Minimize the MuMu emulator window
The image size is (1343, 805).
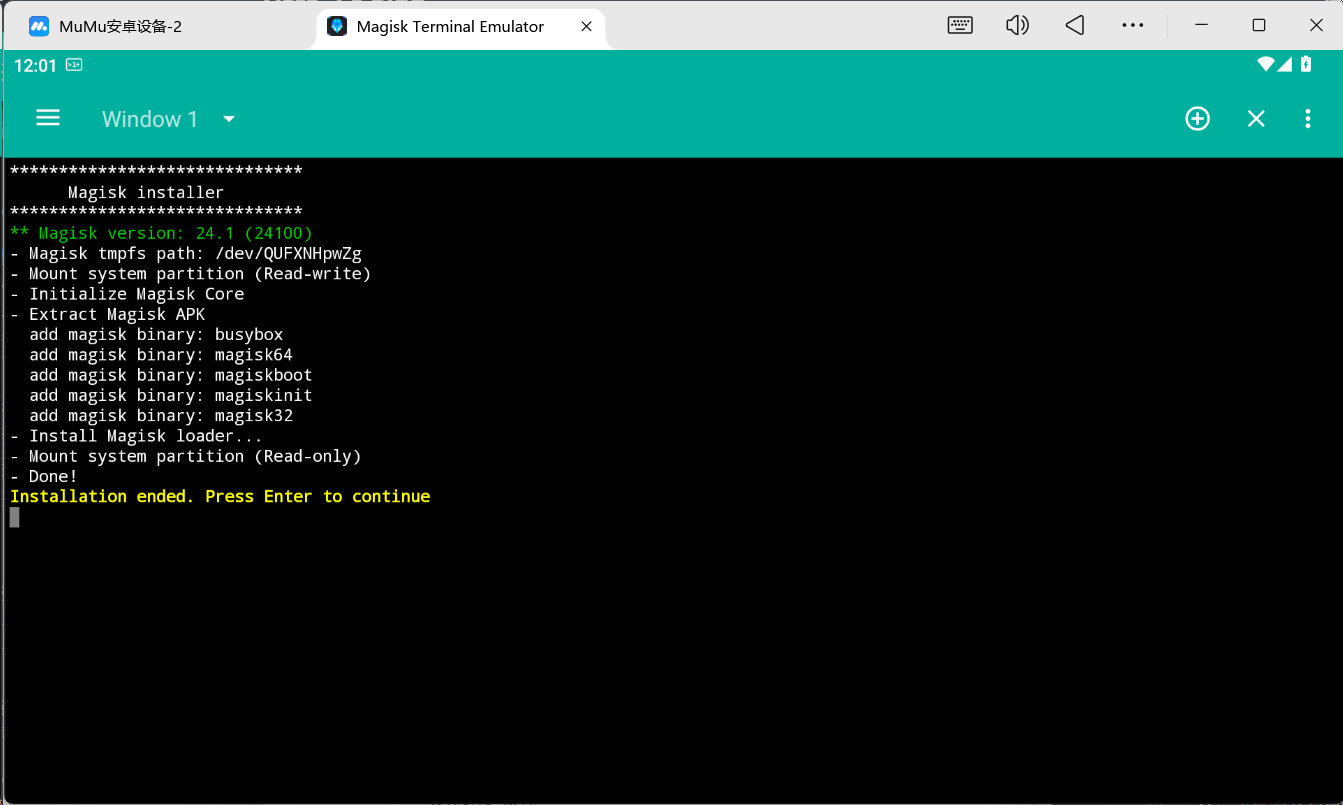(1200, 25)
